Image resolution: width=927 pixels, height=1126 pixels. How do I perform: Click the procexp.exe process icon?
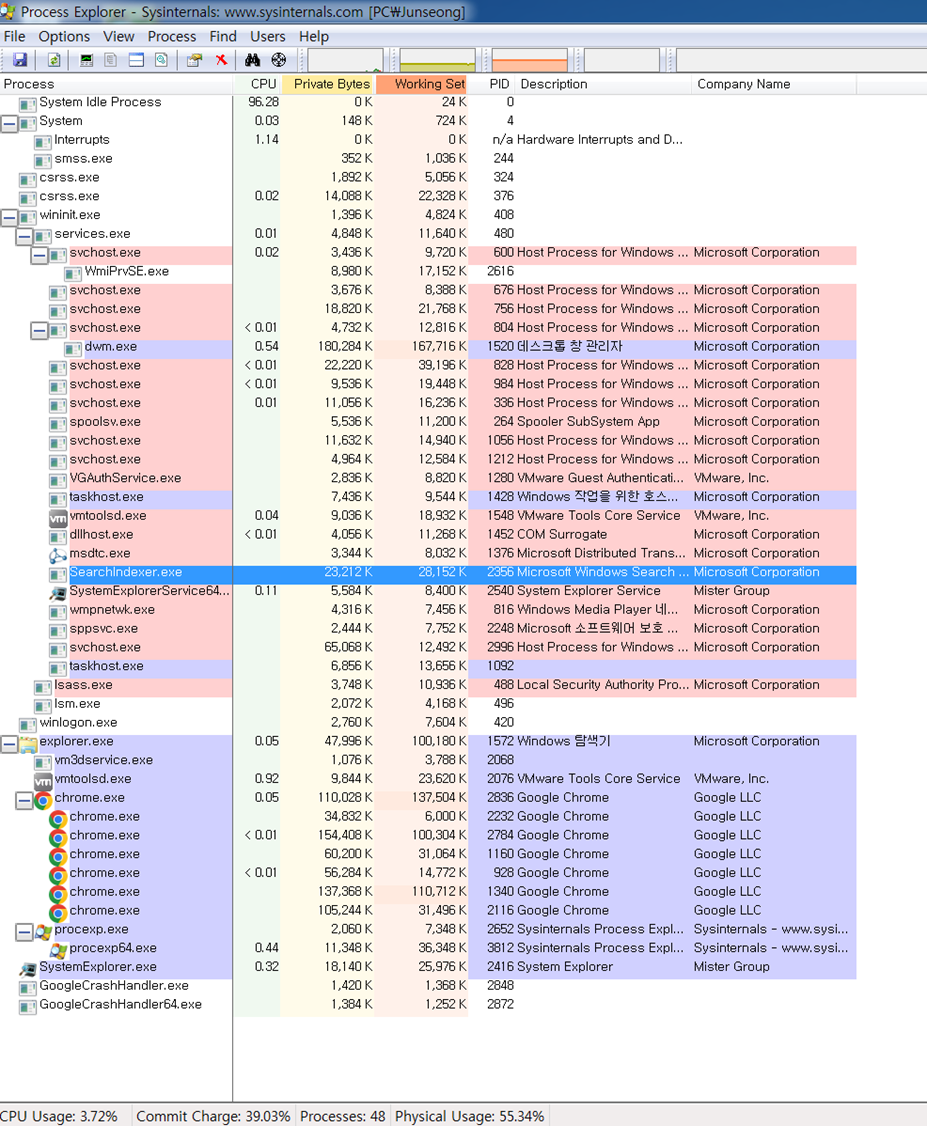point(43,931)
